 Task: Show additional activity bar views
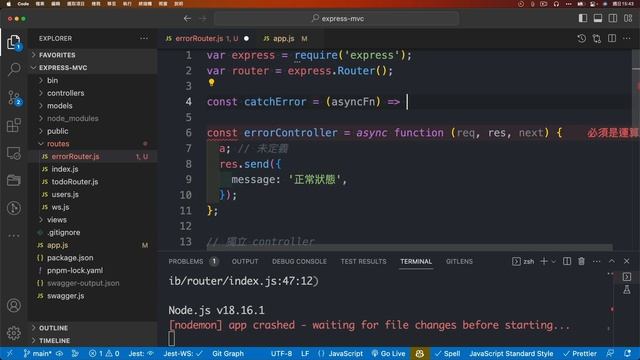[x=14, y=236]
